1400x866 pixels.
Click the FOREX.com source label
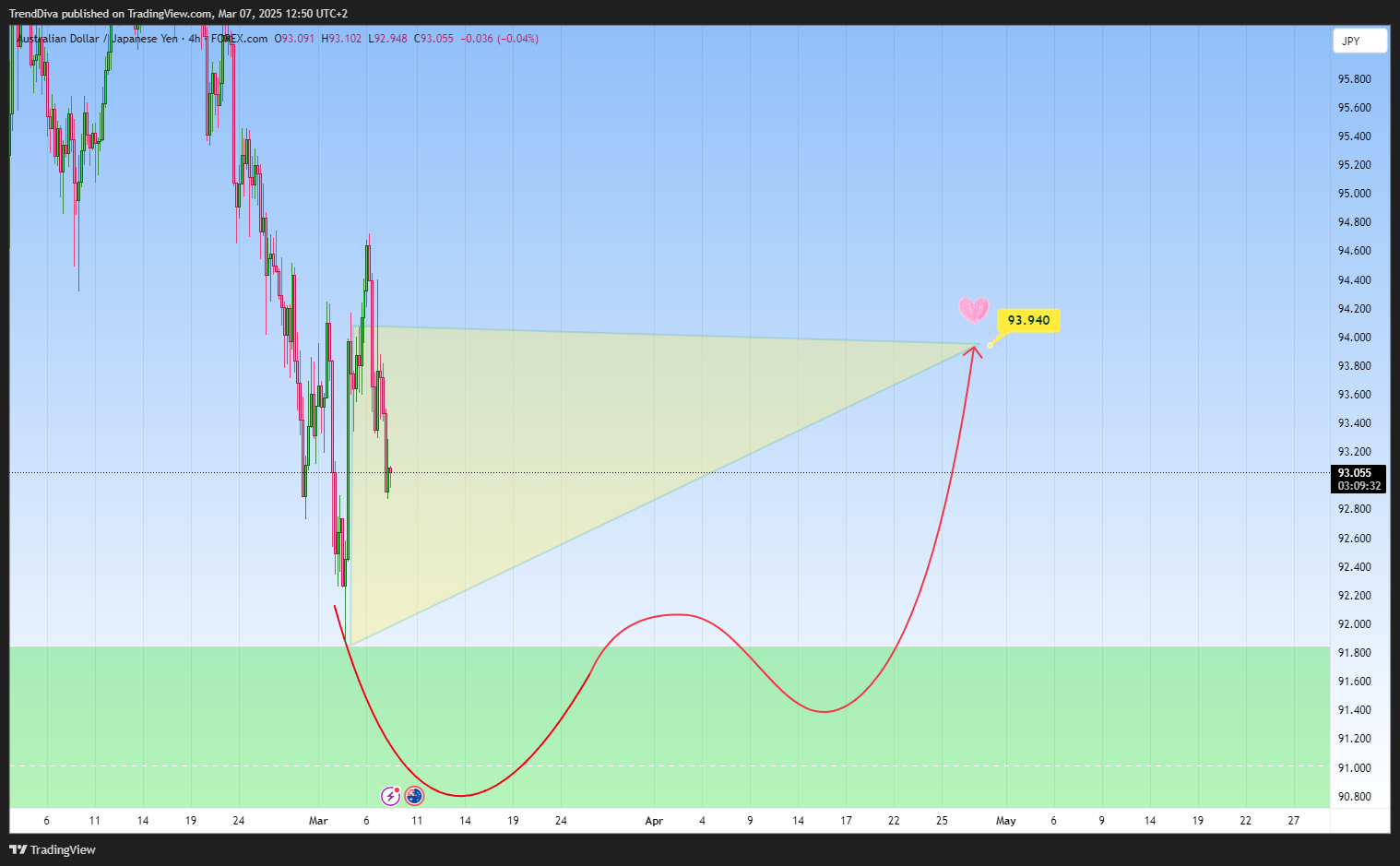tap(239, 39)
